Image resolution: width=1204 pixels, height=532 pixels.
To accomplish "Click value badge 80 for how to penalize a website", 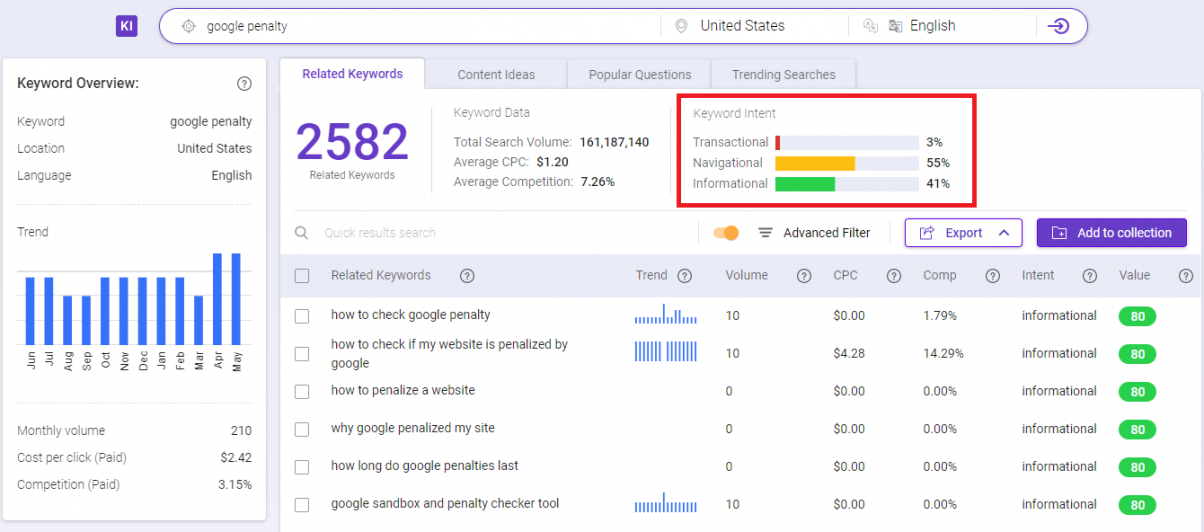I will 1137,392.
